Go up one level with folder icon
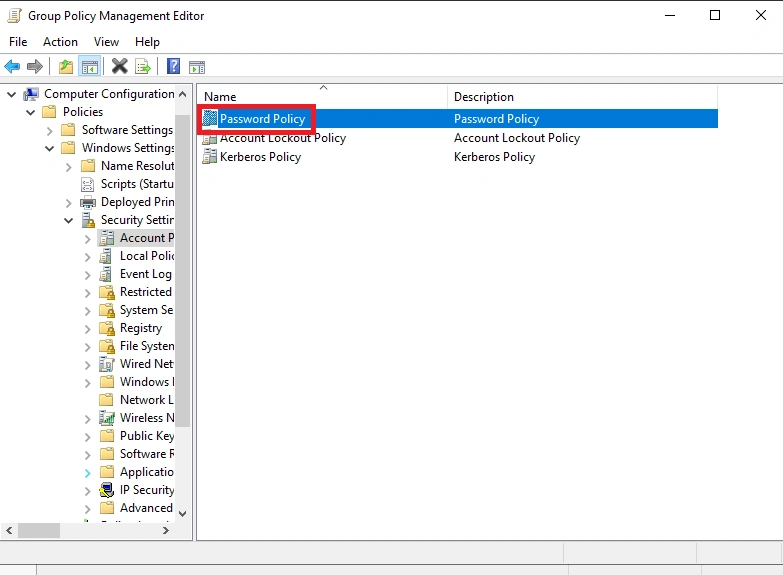This screenshot has height=575, width=783. tap(65, 66)
